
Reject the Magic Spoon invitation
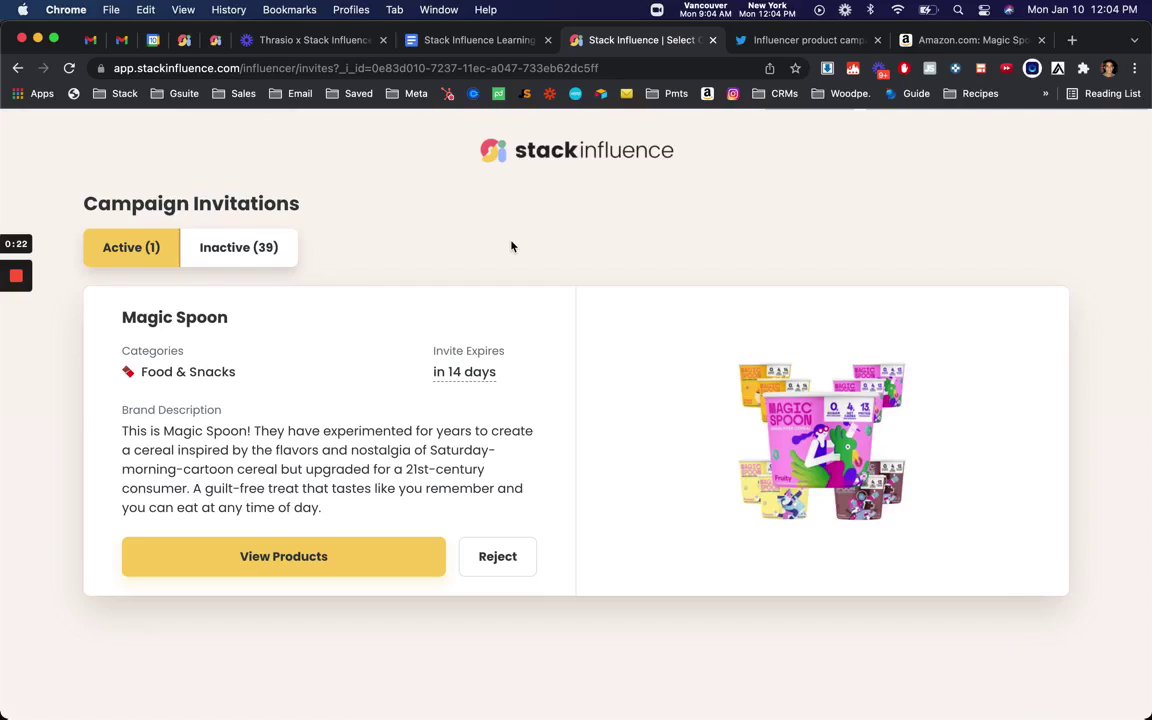[x=497, y=557]
